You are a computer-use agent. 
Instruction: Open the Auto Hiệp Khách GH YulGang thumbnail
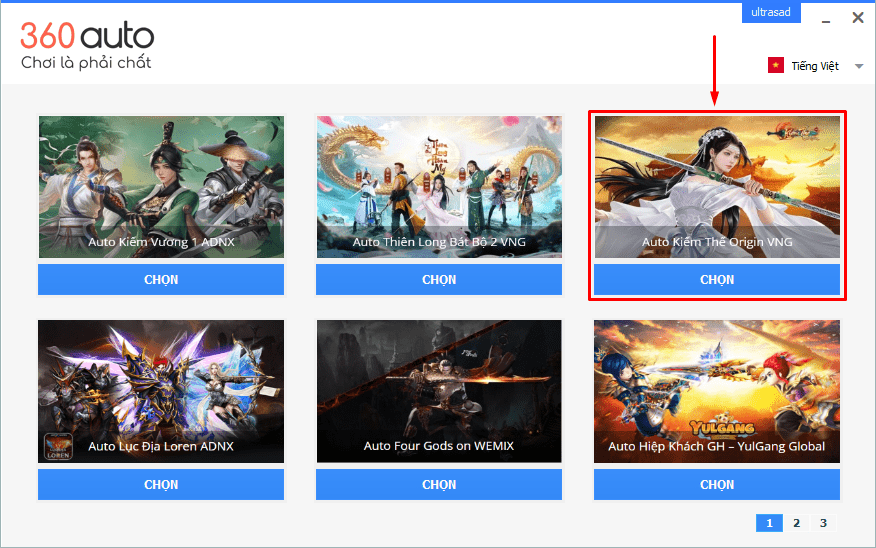point(717,392)
